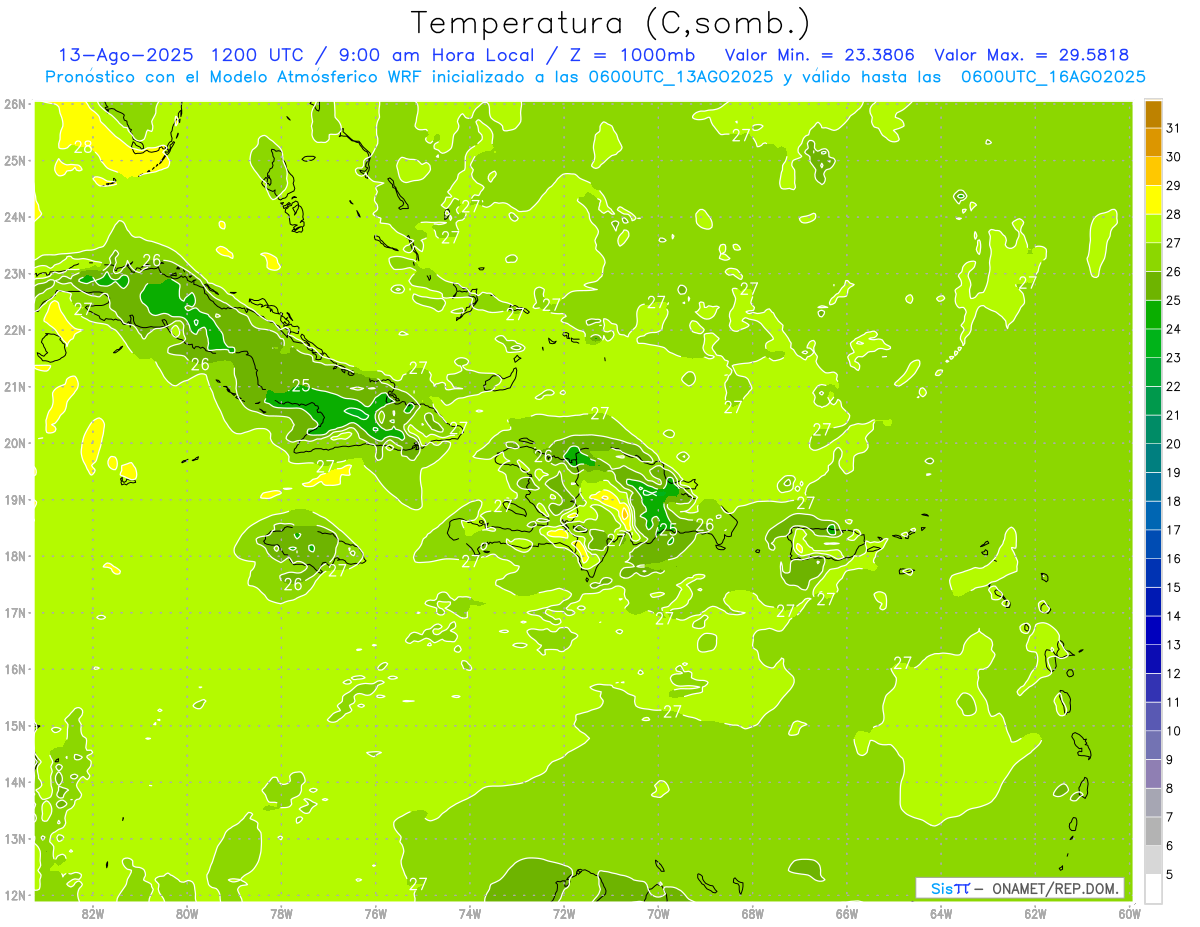Click the color scale label "10"
The width and height of the screenshot is (1200, 927).
(x=1174, y=731)
